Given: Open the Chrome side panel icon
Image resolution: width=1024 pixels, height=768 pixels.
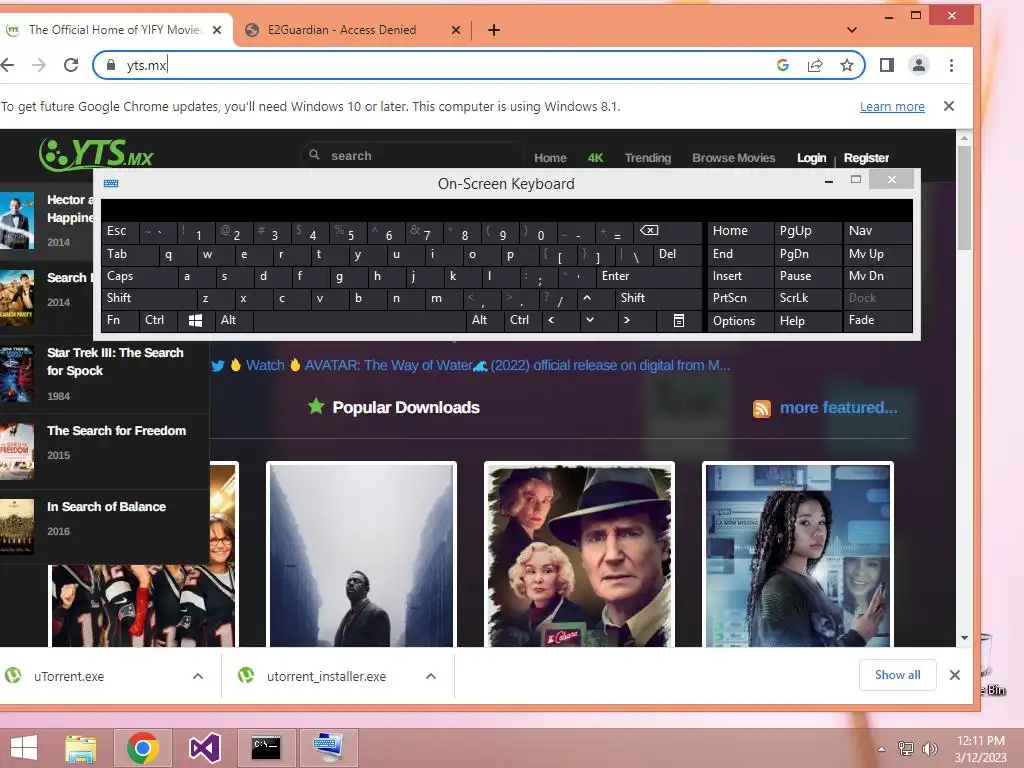Looking at the screenshot, I should tap(886, 65).
